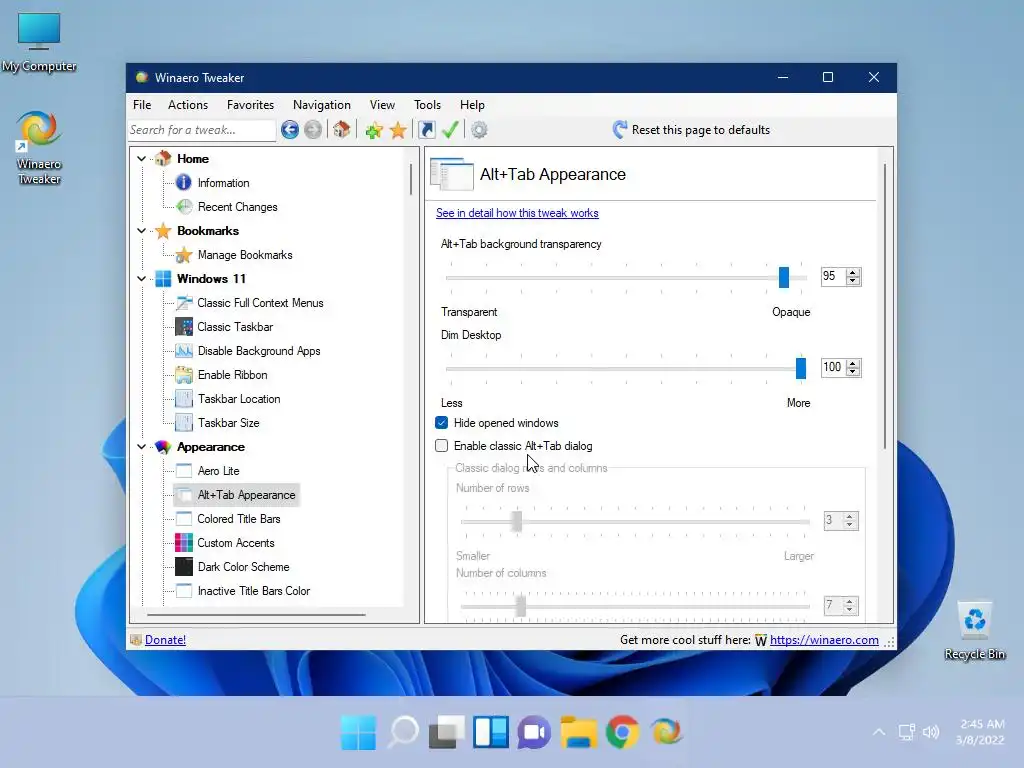Viewport: 1024px width, 768px height.
Task: Go to the Home page icon in toolbar
Action: [x=342, y=129]
